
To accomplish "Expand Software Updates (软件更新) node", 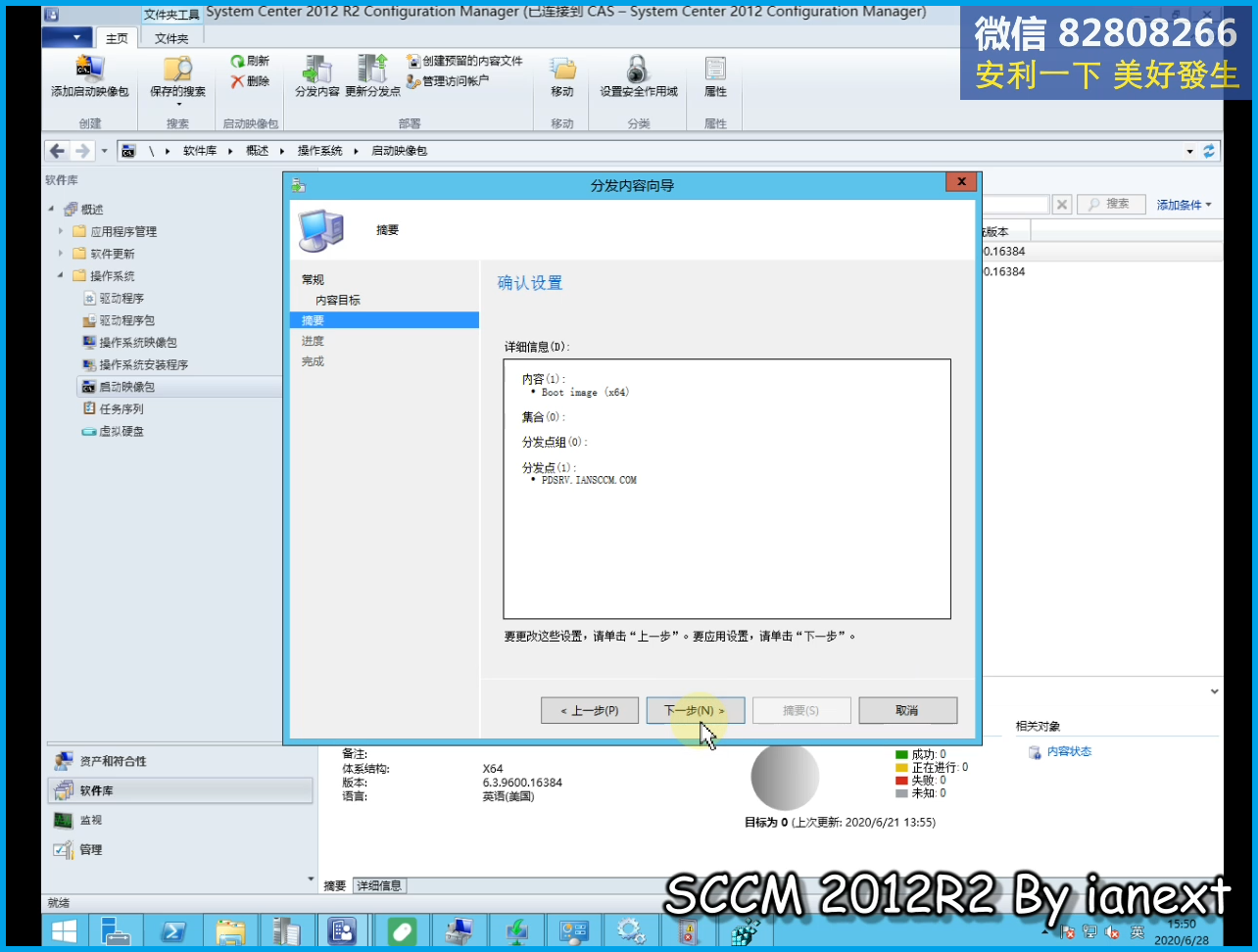I will pos(61,253).
